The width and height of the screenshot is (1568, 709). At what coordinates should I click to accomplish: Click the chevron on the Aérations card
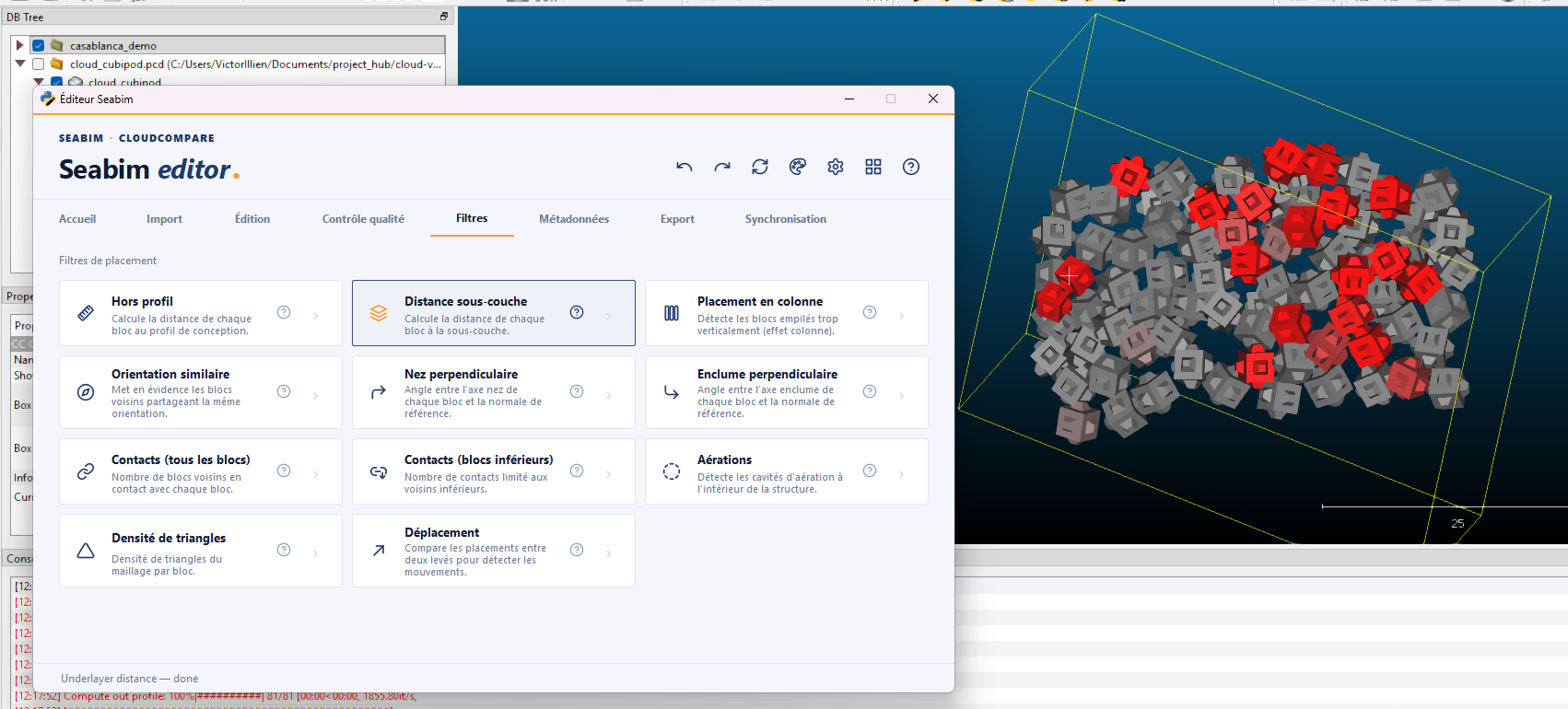pos(902,475)
